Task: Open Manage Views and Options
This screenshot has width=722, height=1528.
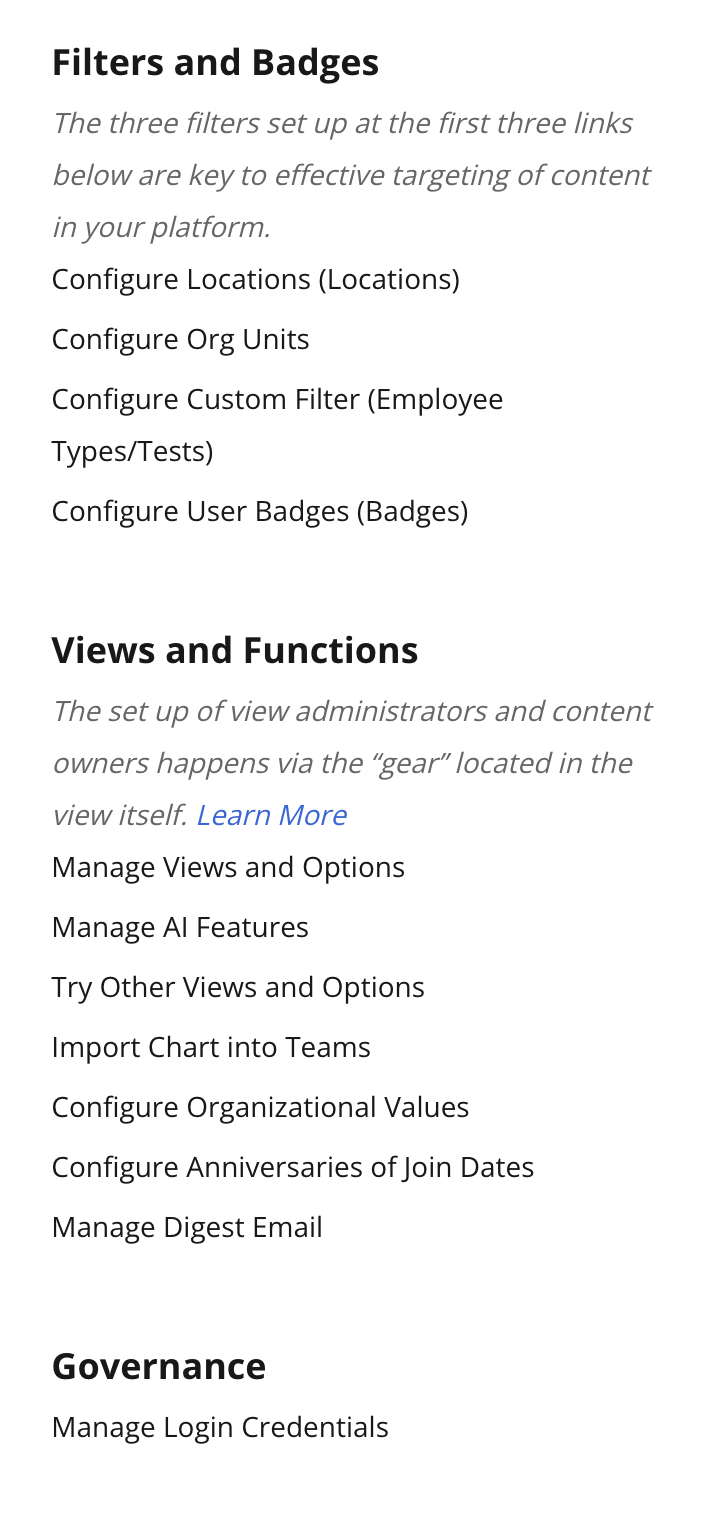Action: pos(228,868)
